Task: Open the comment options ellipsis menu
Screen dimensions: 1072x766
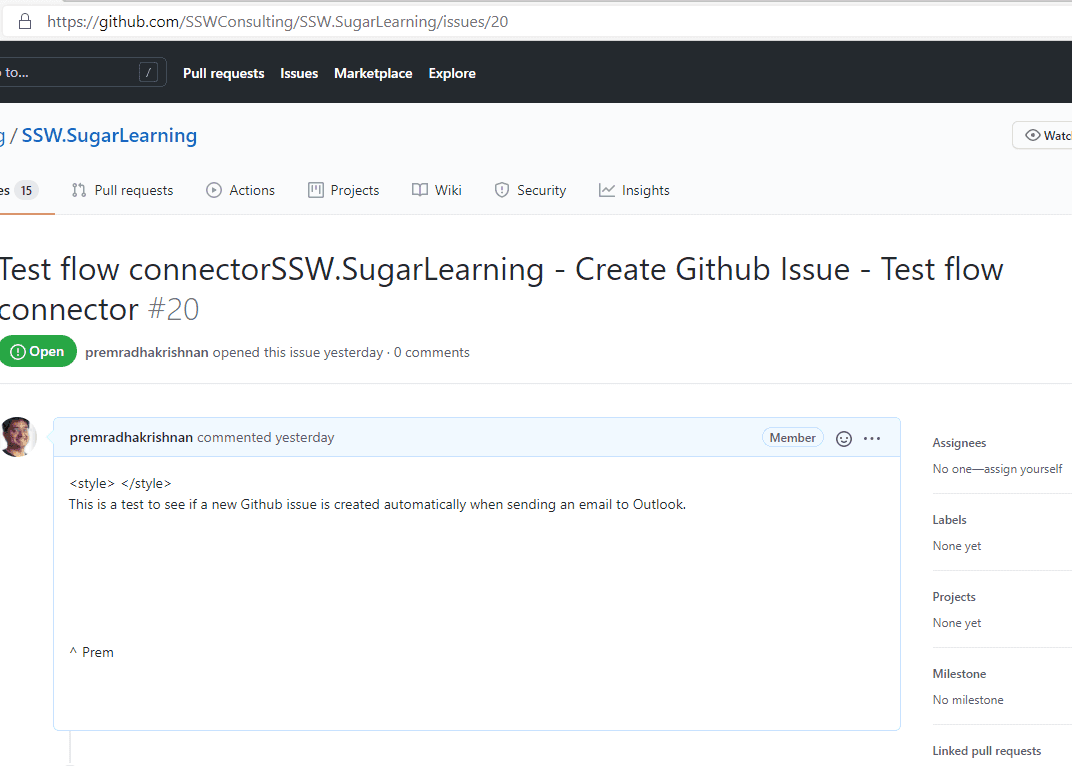Action: [x=872, y=438]
